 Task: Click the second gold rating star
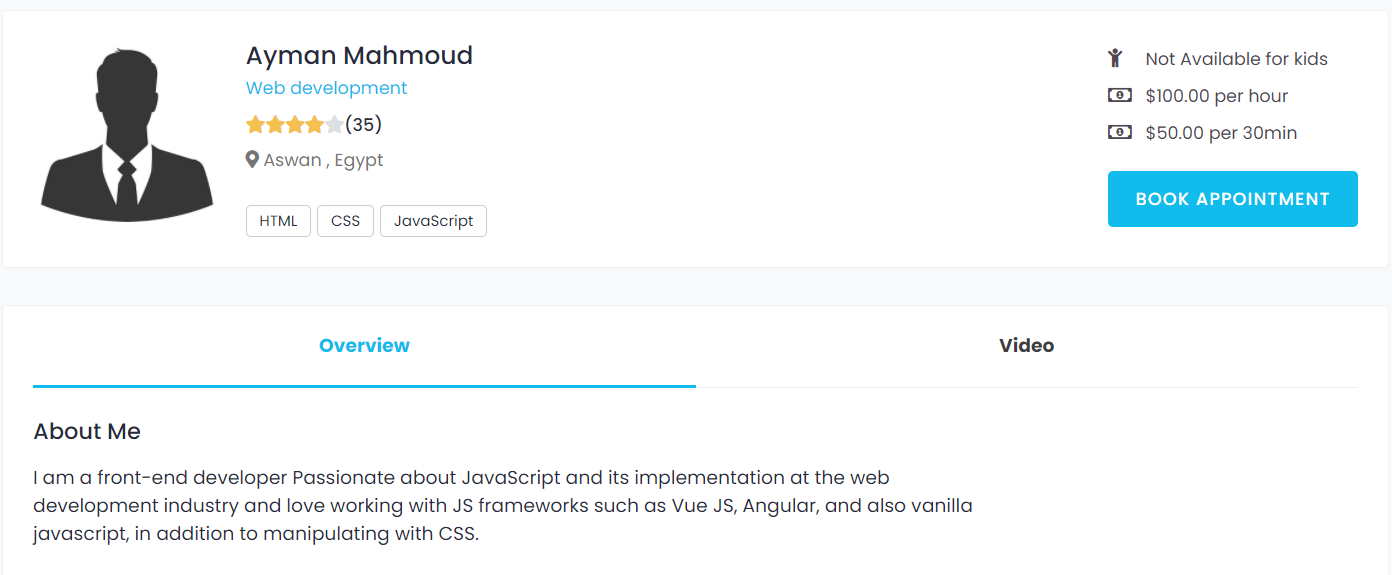(275, 125)
